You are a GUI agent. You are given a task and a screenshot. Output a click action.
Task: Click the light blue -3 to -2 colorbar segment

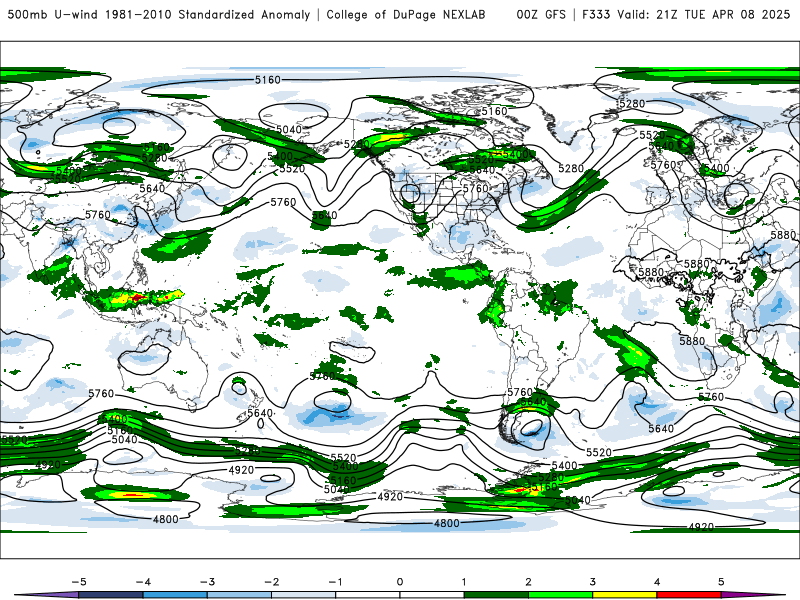tap(239, 595)
